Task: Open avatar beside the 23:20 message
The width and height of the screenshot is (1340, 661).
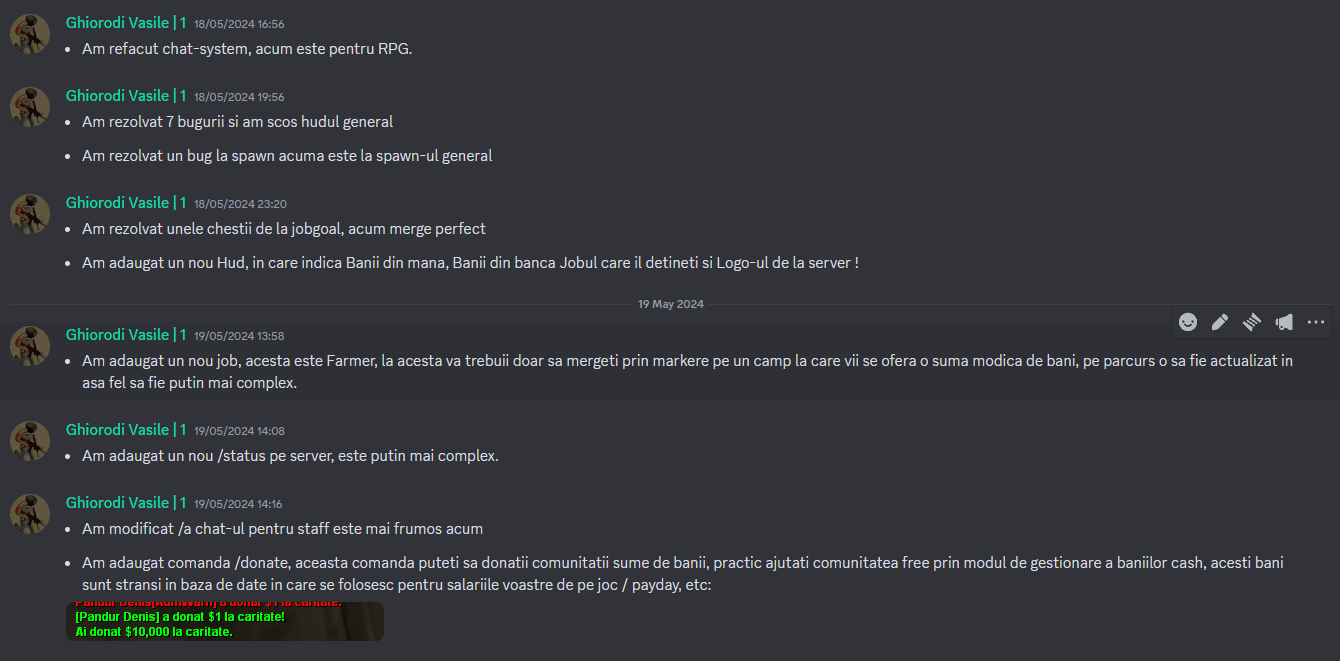Action: pos(30,214)
